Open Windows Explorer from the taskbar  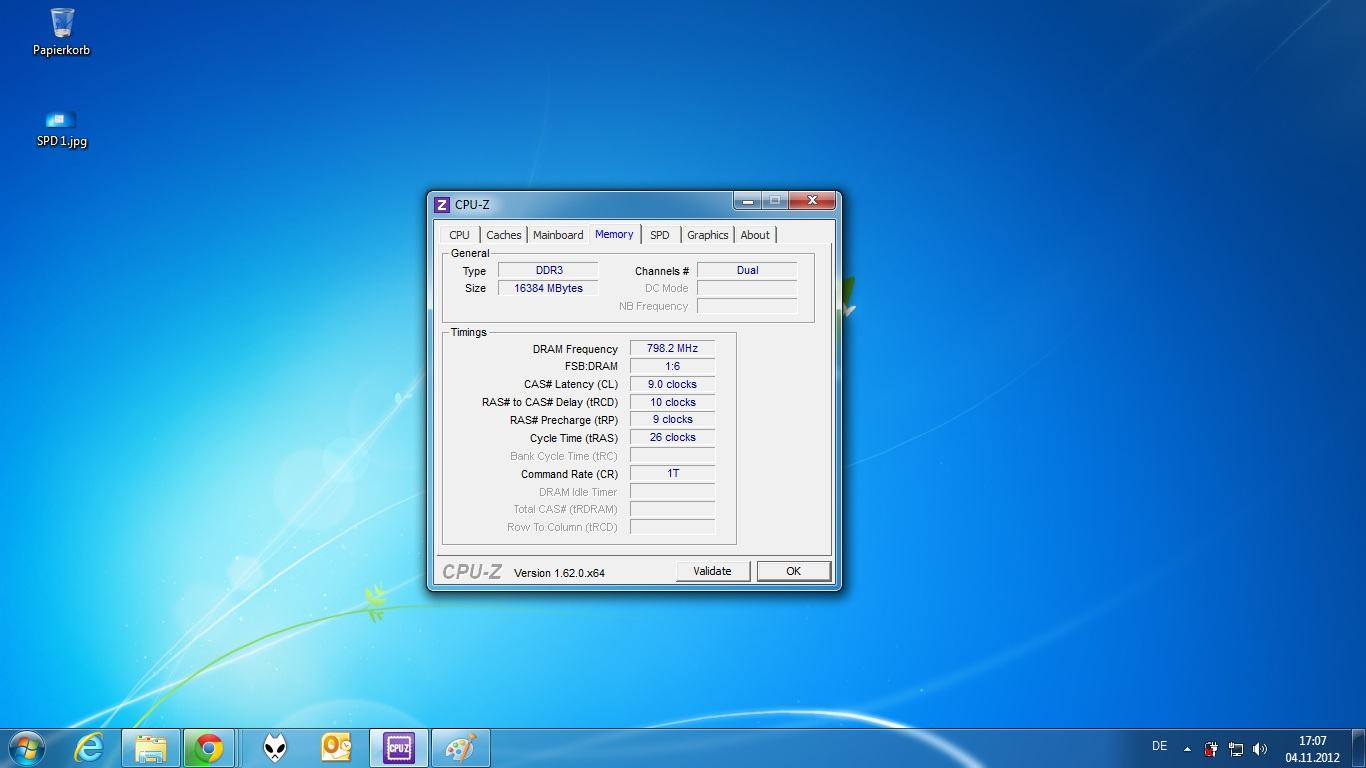point(151,748)
